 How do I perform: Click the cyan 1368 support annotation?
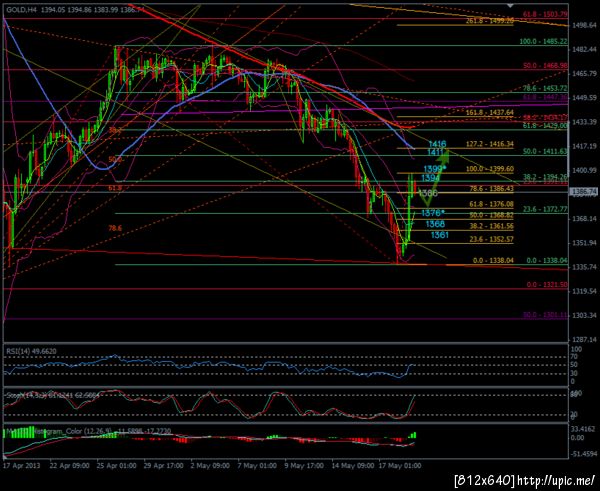[435, 223]
